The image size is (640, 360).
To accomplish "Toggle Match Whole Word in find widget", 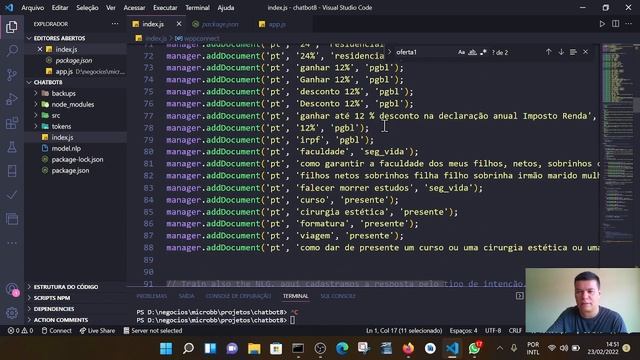I will (472, 52).
